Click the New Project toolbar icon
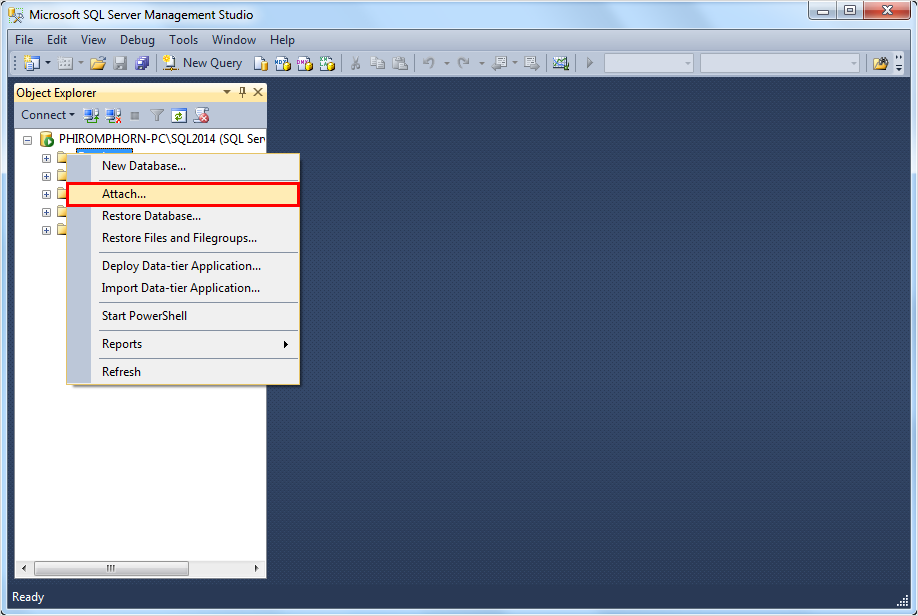 coord(32,63)
